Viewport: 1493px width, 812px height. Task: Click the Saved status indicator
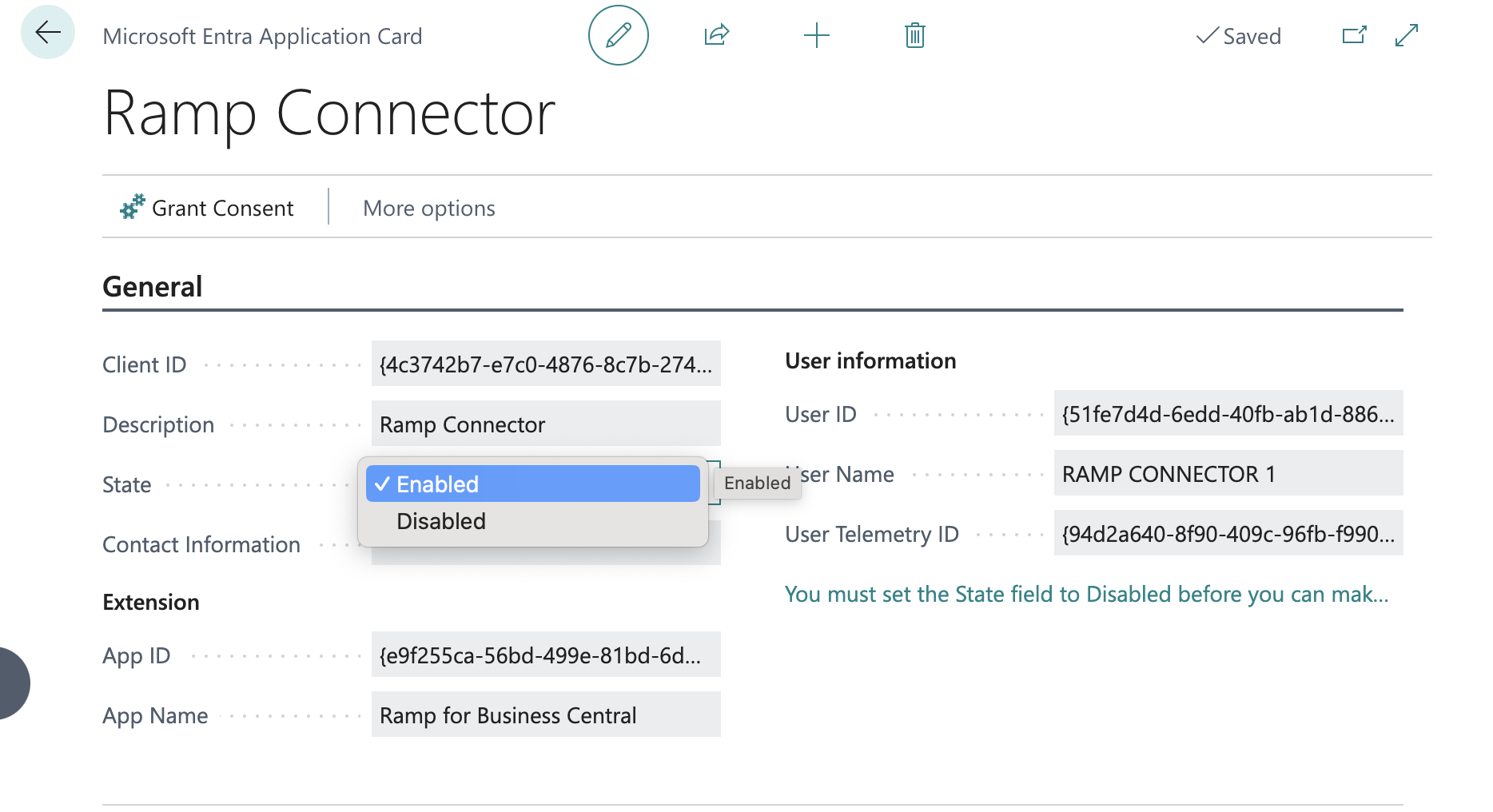coord(1238,36)
